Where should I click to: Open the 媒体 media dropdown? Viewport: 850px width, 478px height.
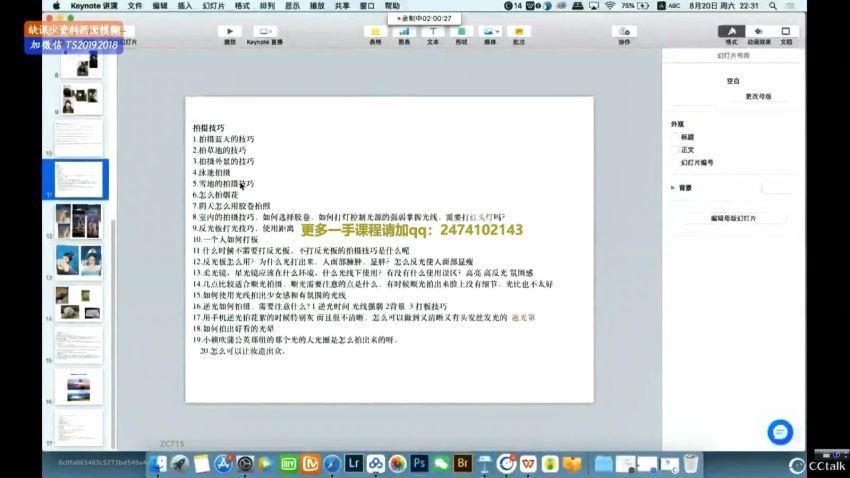(x=490, y=31)
